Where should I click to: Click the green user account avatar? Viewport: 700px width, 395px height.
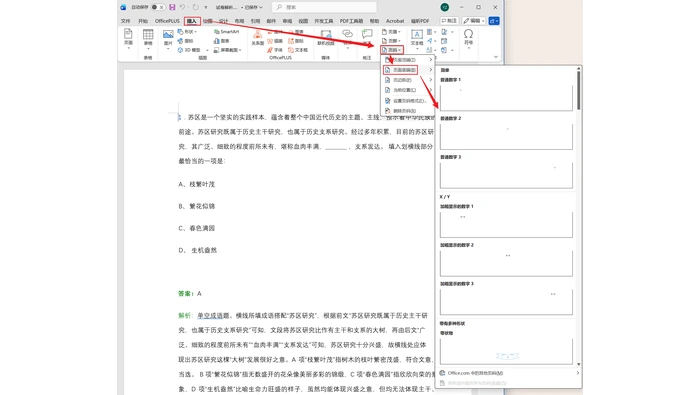click(445, 7)
